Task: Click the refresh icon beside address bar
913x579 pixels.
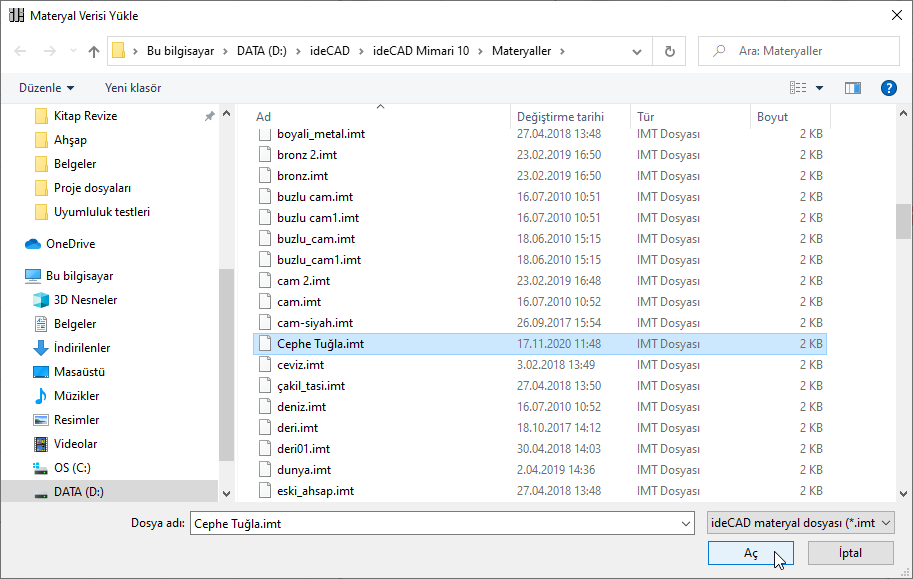Action: point(669,51)
